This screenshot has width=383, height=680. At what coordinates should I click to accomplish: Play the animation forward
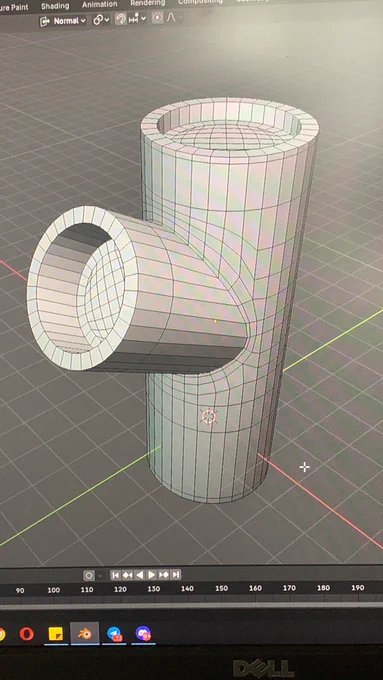click(152, 575)
